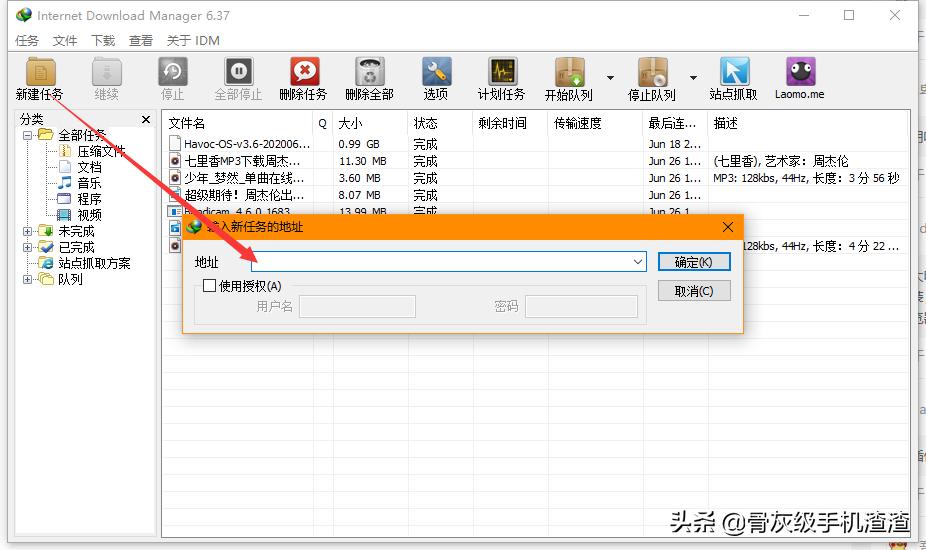
Task: Click the Q column header
Action: pos(322,123)
